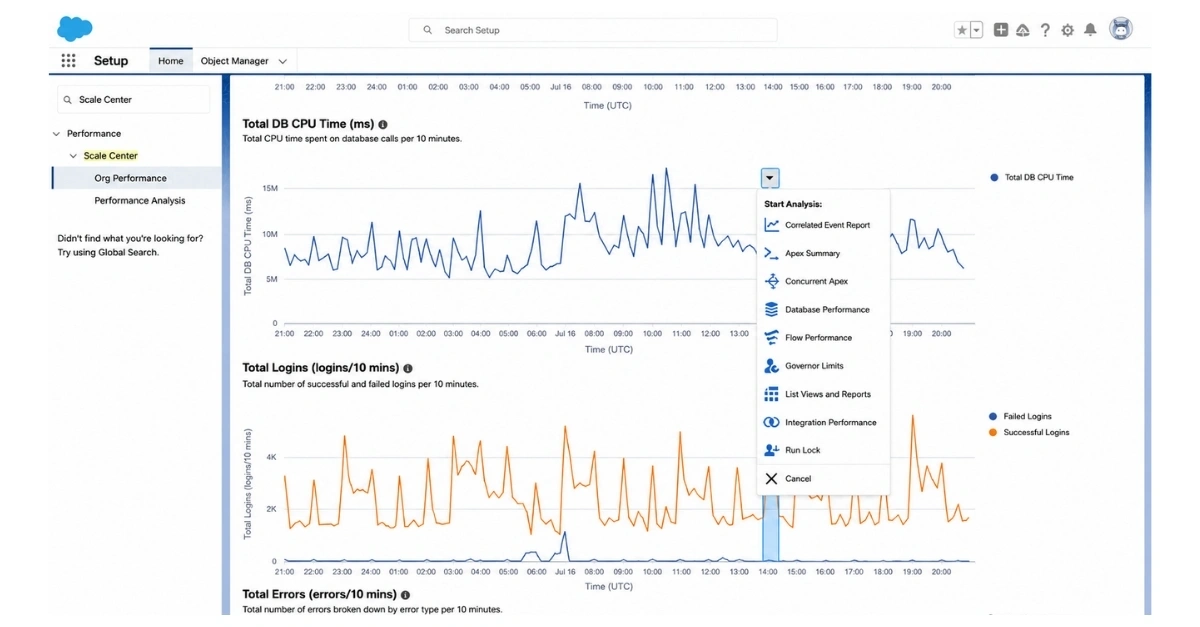Click the highlighted Scale Center sidebar label

[x=111, y=156]
